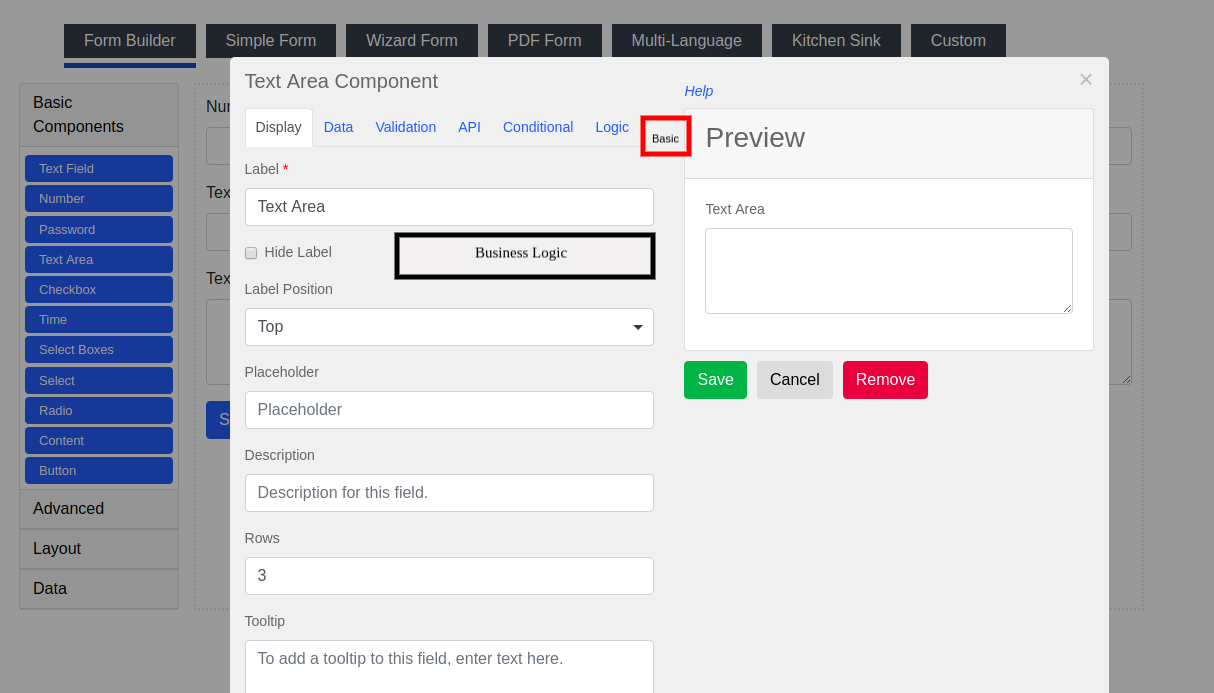Open the Kitchen Sink example
The image size is (1214, 693).
(x=836, y=40)
